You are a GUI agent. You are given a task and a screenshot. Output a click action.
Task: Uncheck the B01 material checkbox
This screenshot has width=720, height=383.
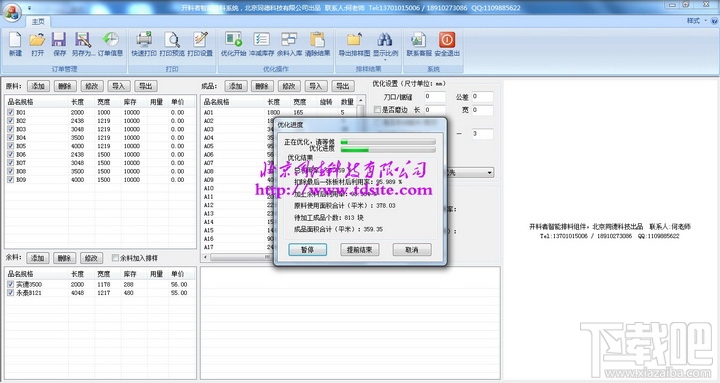tap(11, 112)
